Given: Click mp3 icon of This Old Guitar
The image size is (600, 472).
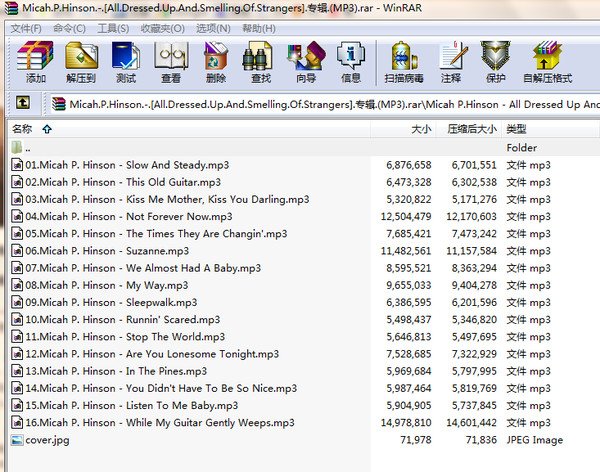Looking at the screenshot, I should tap(17, 182).
